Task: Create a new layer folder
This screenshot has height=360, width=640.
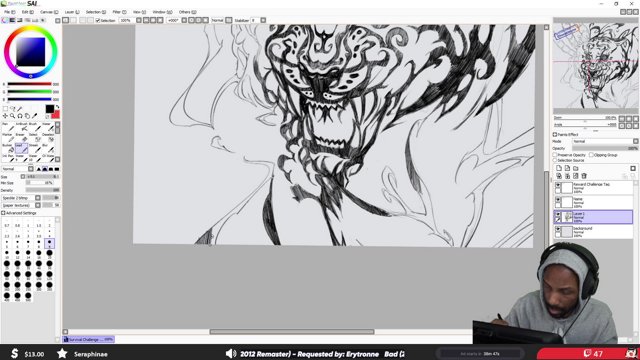Action: click(x=576, y=168)
